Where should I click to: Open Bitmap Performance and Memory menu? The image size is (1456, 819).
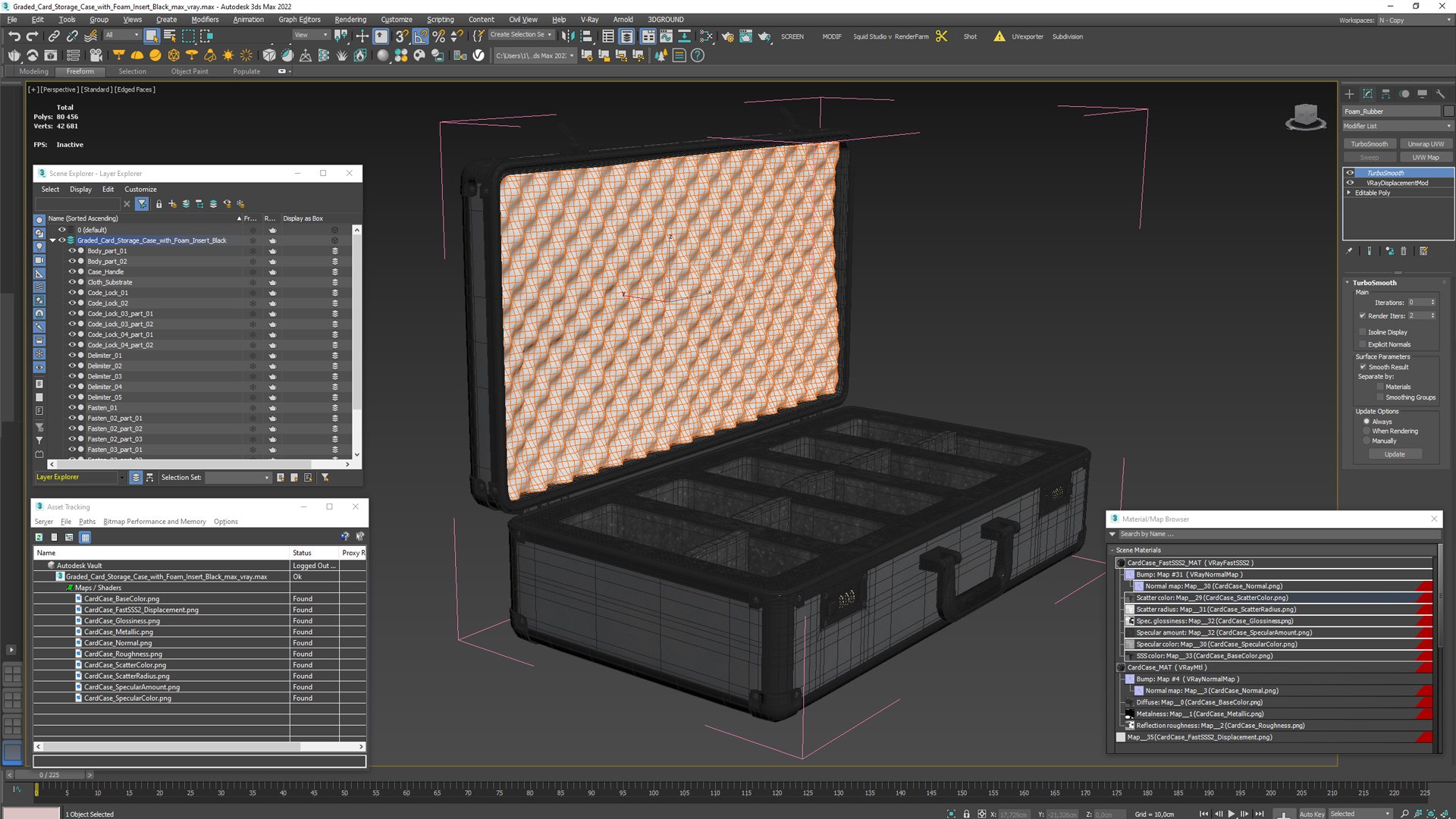click(x=155, y=522)
